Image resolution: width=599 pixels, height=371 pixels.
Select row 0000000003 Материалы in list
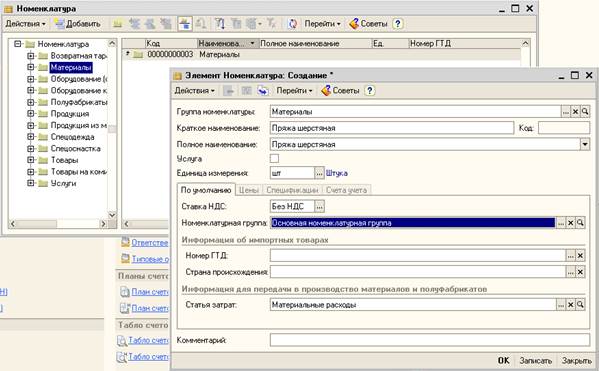point(322,54)
